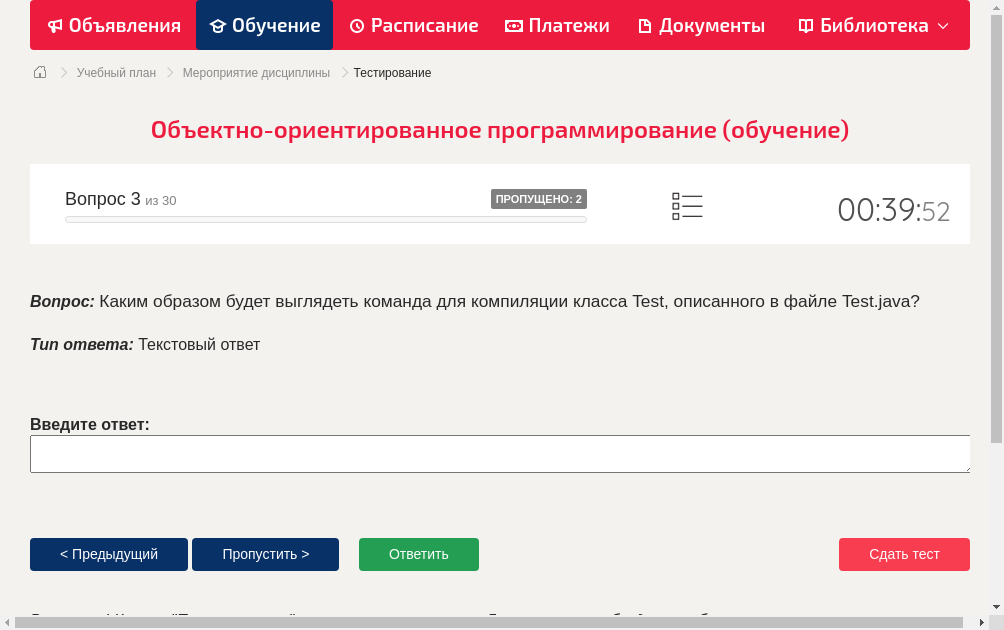
Task: Switch to the Расписание menu section
Action: 413,25
